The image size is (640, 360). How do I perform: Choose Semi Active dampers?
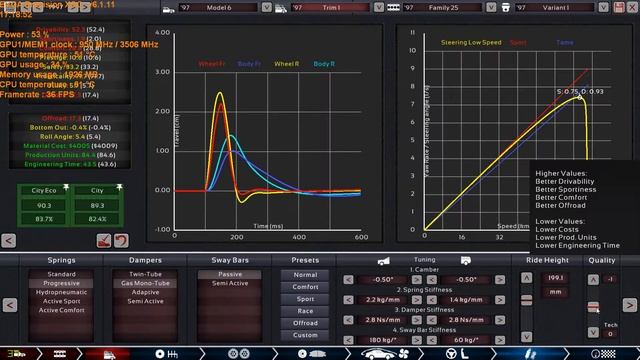[145, 301]
